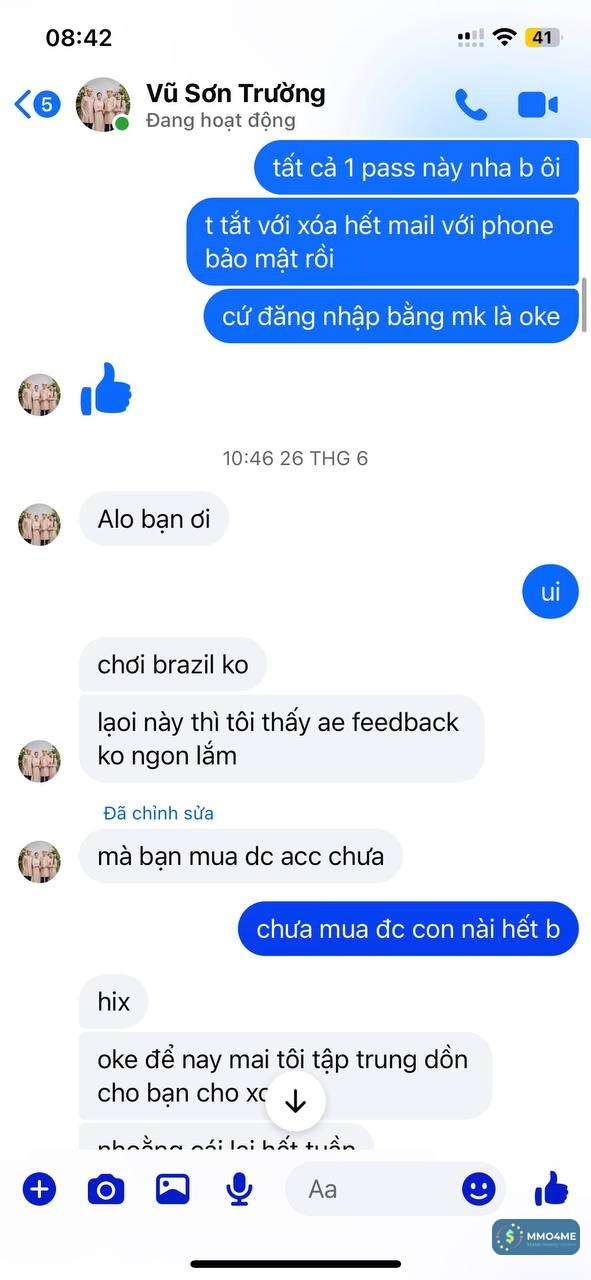Go back to the chats list
The height and width of the screenshot is (1280, 591).
click(x=37, y=104)
